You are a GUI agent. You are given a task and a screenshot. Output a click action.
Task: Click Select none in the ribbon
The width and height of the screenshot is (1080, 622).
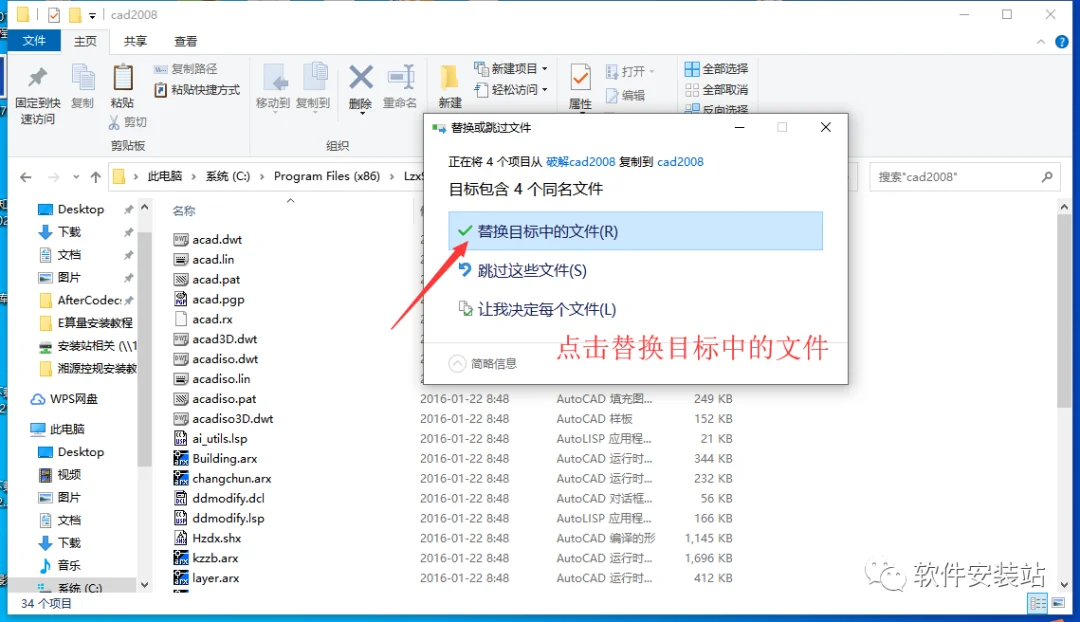716,90
